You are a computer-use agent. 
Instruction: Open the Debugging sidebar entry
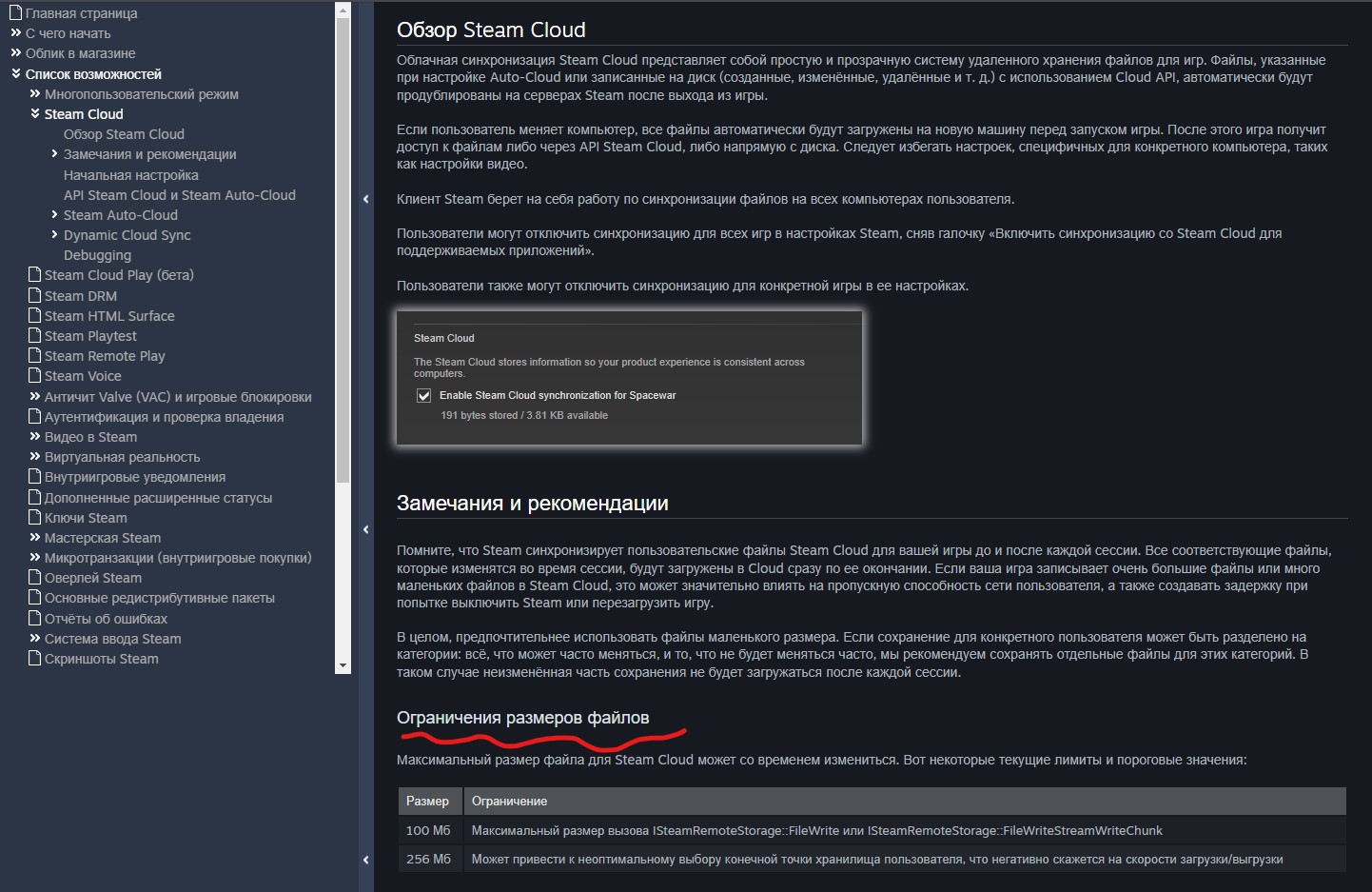tap(97, 255)
